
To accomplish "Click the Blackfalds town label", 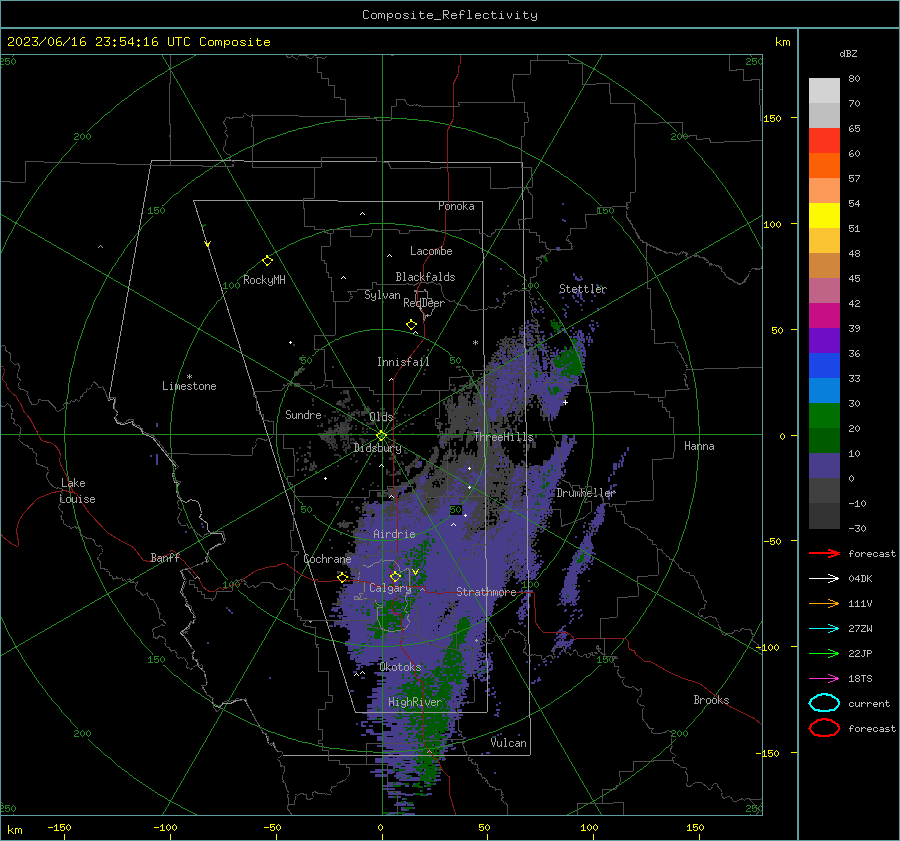I will point(425,277).
